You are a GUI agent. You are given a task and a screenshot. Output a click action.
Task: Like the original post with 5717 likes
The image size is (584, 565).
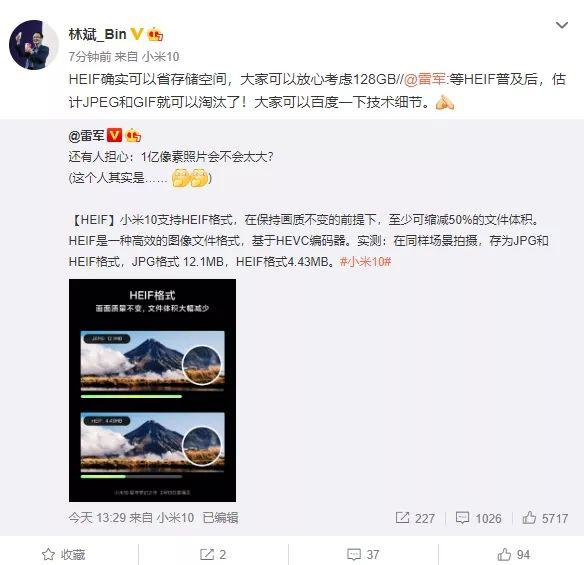(545, 518)
